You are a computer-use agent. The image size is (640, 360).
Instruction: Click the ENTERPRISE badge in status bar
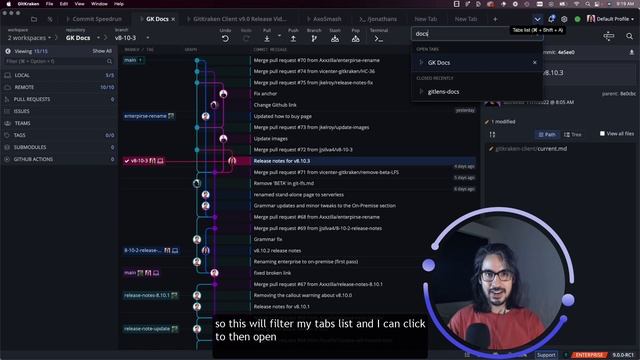tap(589, 355)
